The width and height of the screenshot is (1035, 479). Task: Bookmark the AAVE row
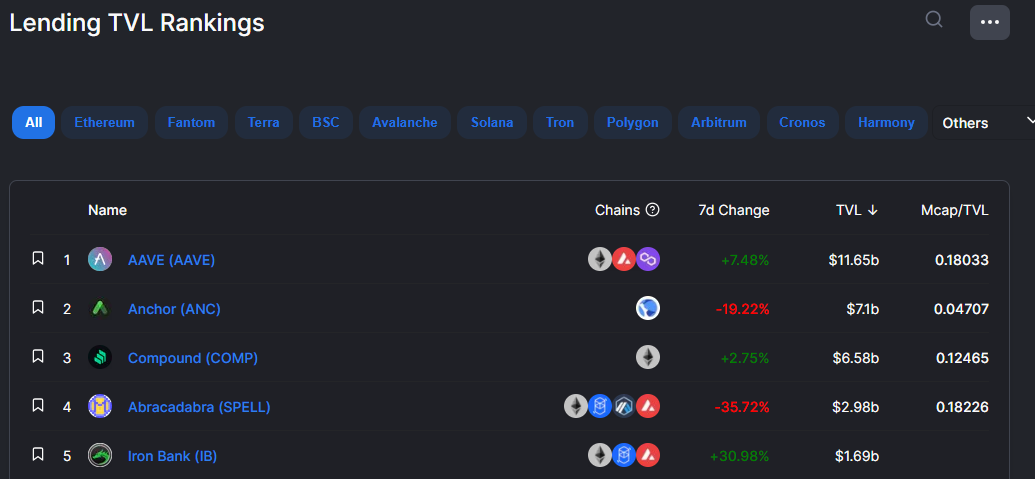pyautogui.click(x=38, y=259)
